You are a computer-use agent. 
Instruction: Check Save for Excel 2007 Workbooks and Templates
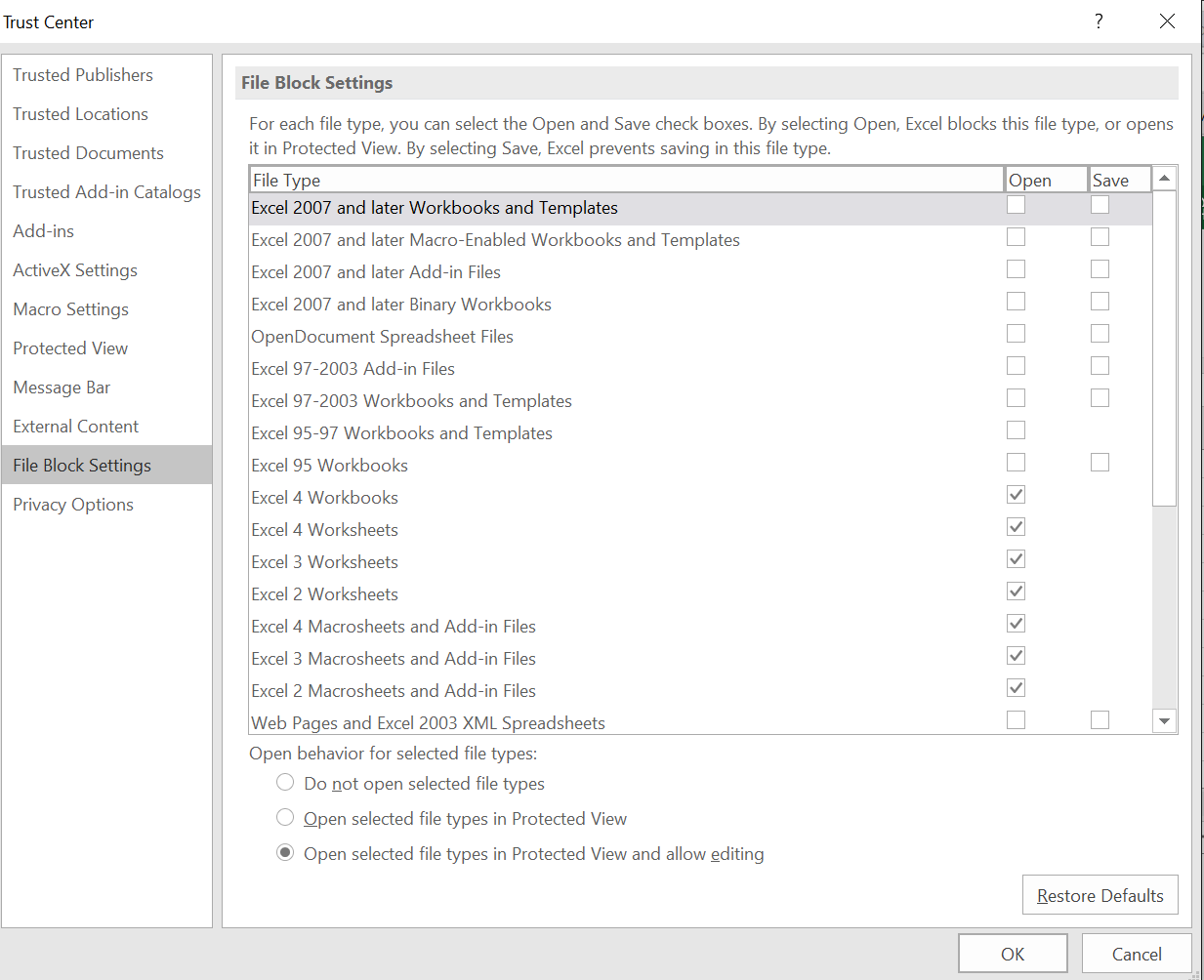pyautogui.click(x=1100, y=205)
